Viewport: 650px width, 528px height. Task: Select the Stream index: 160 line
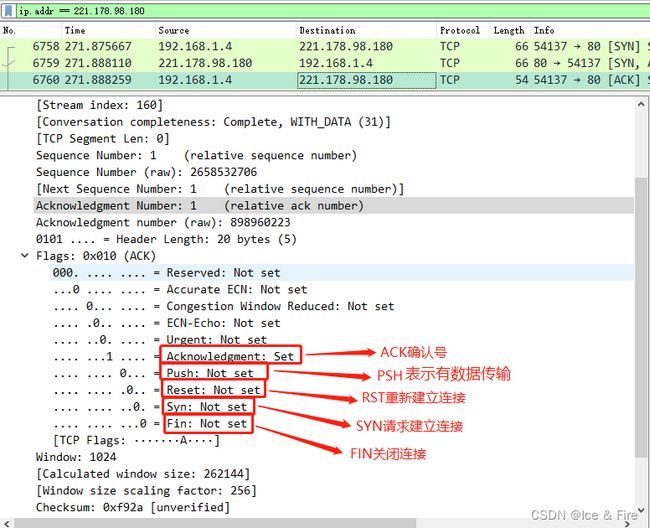pos(99,105)
